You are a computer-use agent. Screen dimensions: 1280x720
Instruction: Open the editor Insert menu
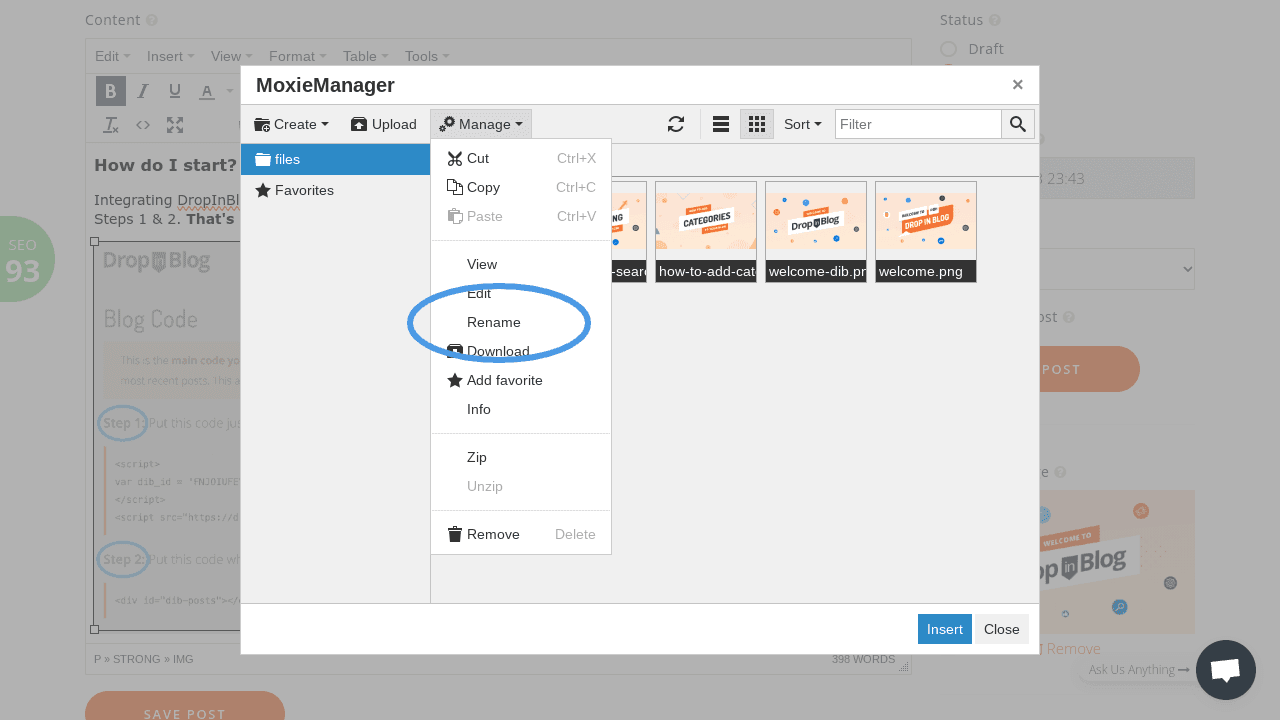pyautogui.click(x=171, y=56)
